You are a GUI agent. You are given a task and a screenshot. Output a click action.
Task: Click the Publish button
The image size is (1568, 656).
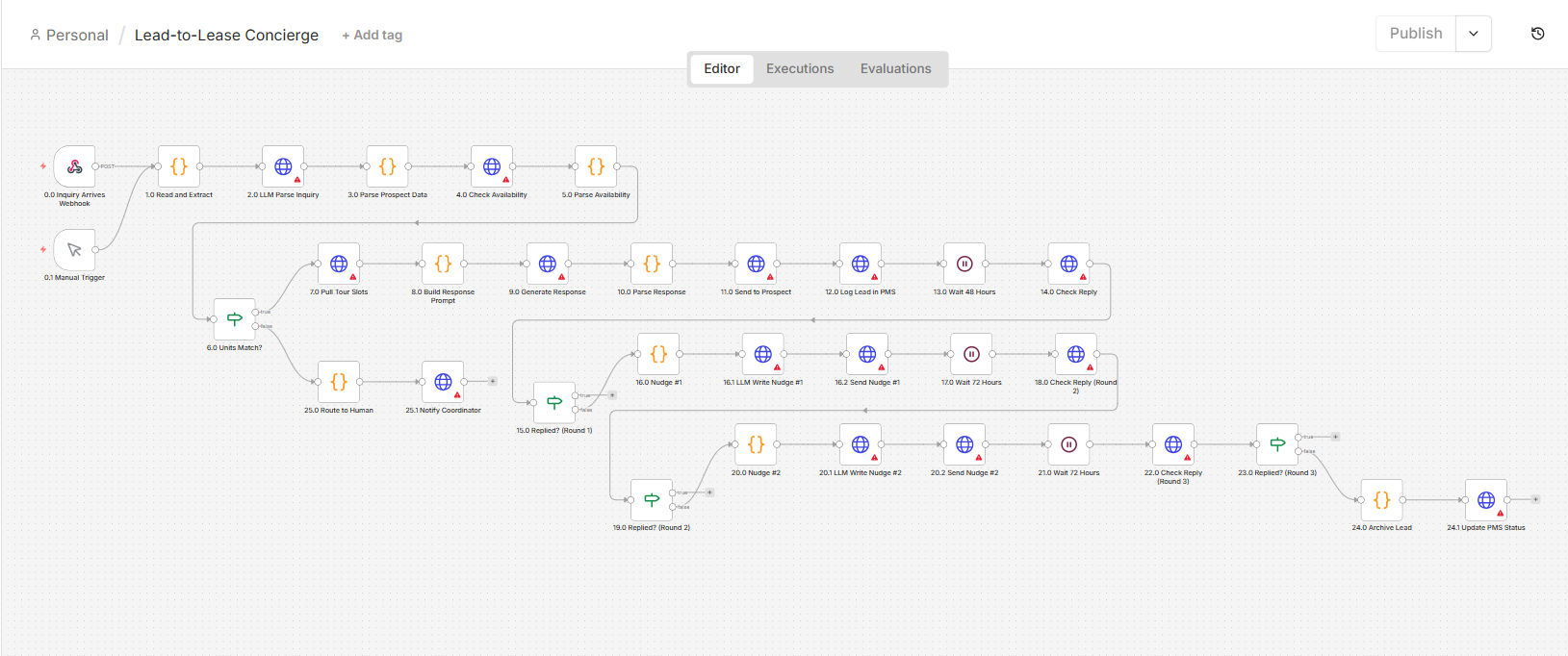pyautogui.click(x=1416, y=34)
